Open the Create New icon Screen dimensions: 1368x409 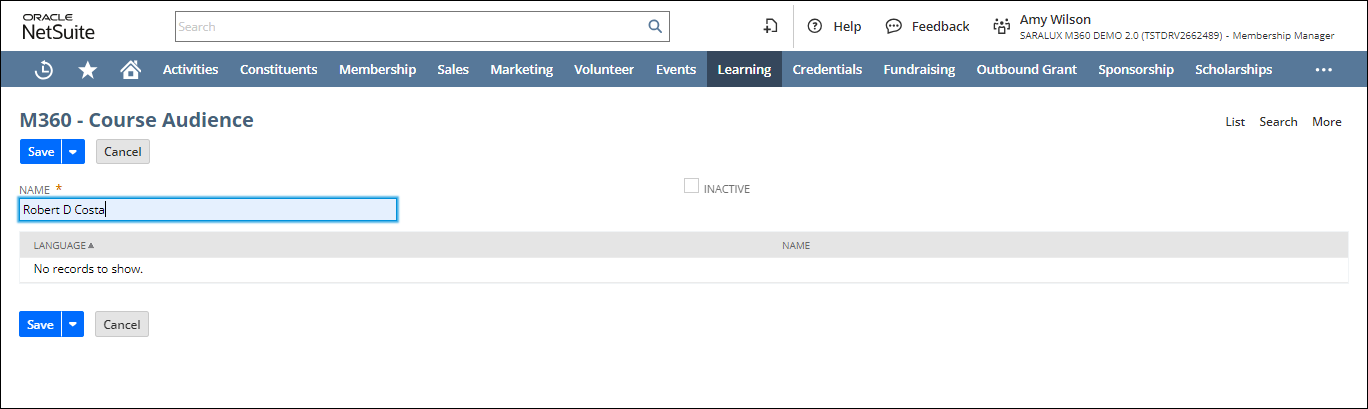[x=770, y=27]
